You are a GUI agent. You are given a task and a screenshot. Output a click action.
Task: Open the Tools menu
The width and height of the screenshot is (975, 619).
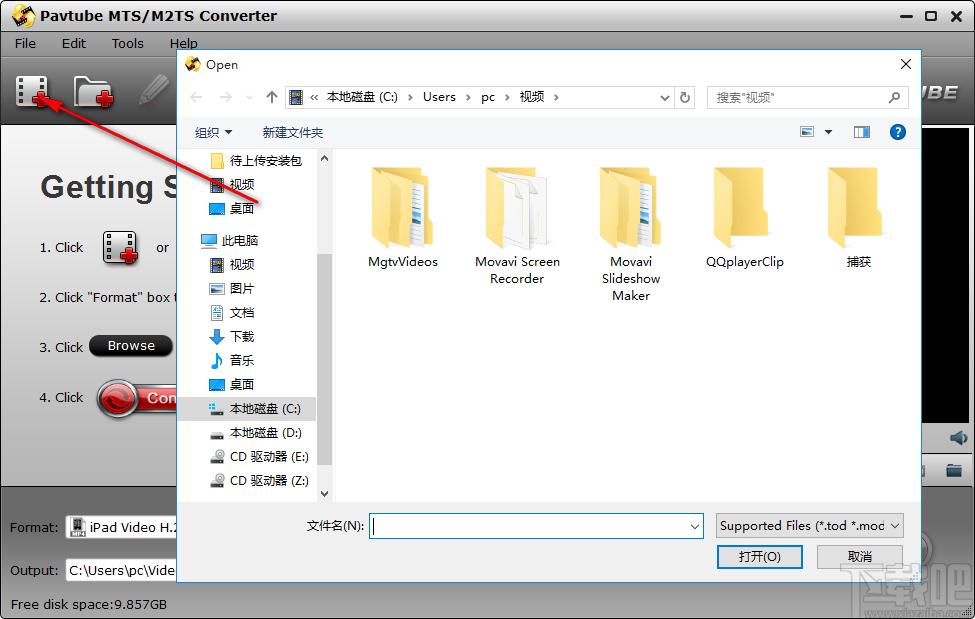127,44
